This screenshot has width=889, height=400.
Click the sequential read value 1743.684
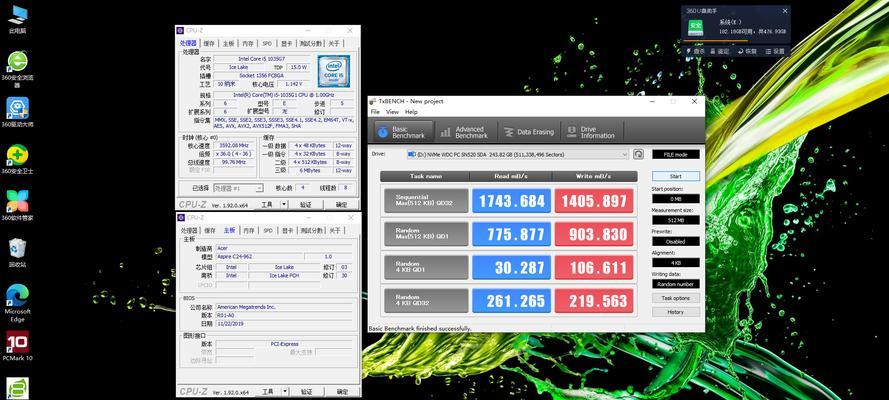coord(511,201)
